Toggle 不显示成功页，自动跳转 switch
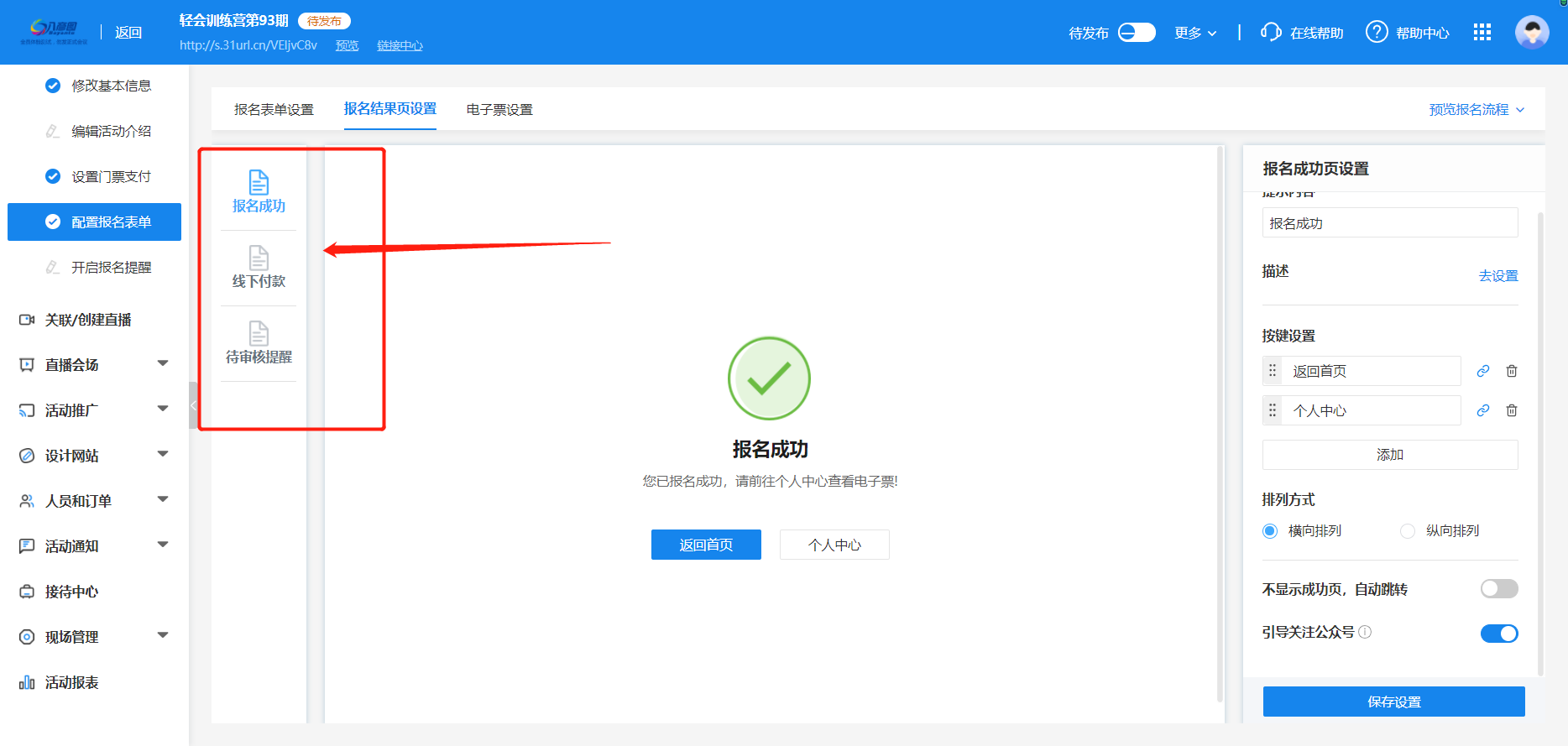1568x746 pixels. [x=1499, y=588]
